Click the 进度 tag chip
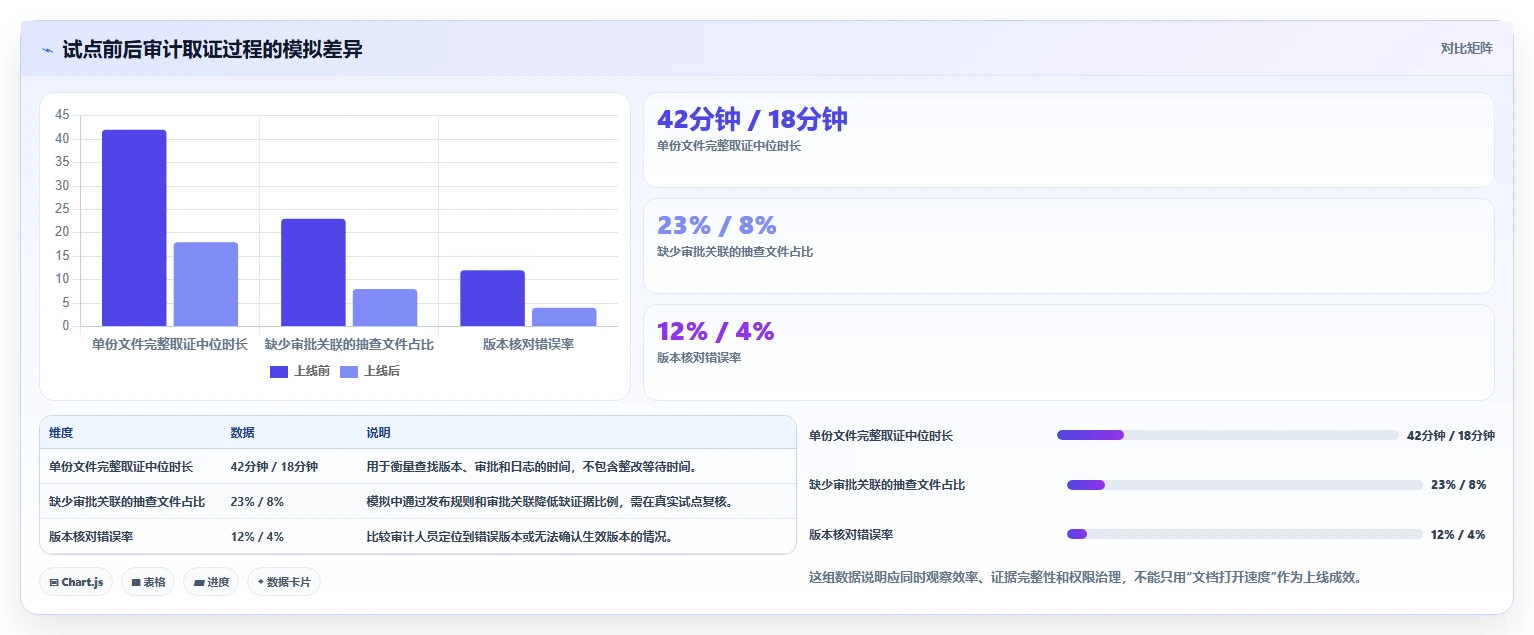 pos(211,582)
